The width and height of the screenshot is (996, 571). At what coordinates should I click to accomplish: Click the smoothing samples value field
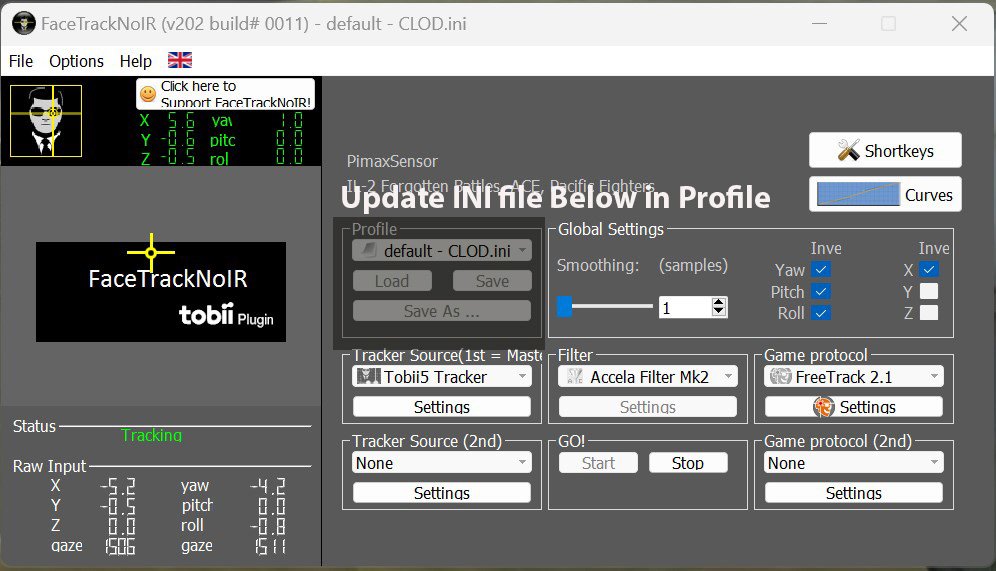685,307
